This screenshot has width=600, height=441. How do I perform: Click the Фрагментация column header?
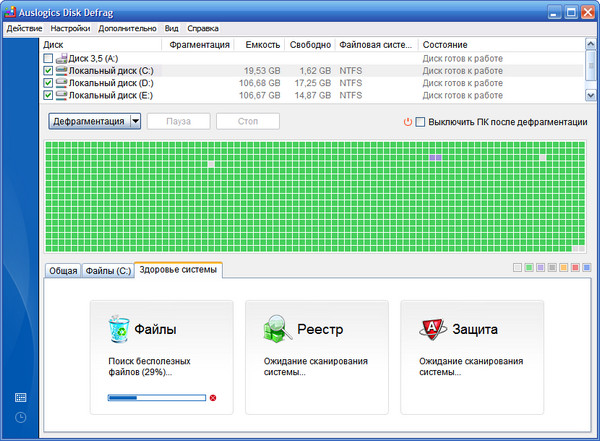click(198, 45)
